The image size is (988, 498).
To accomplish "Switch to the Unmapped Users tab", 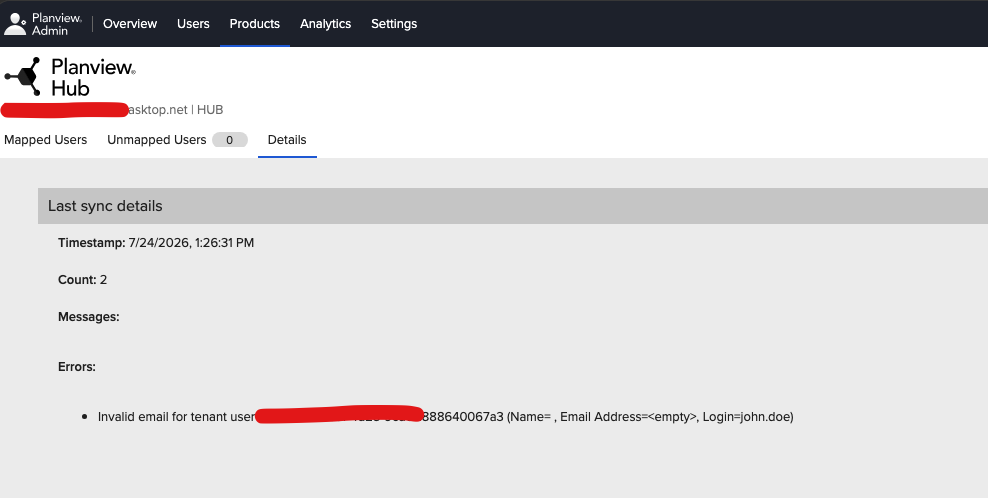I will pyautogui.click(x=156, y=140).
